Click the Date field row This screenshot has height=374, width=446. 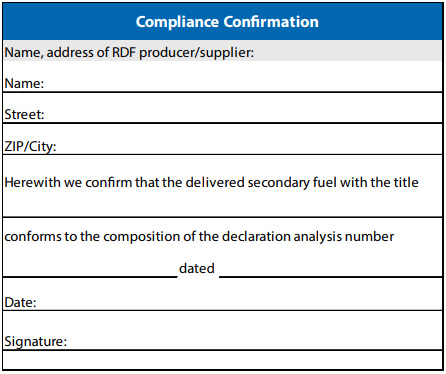tap(223, 294)
